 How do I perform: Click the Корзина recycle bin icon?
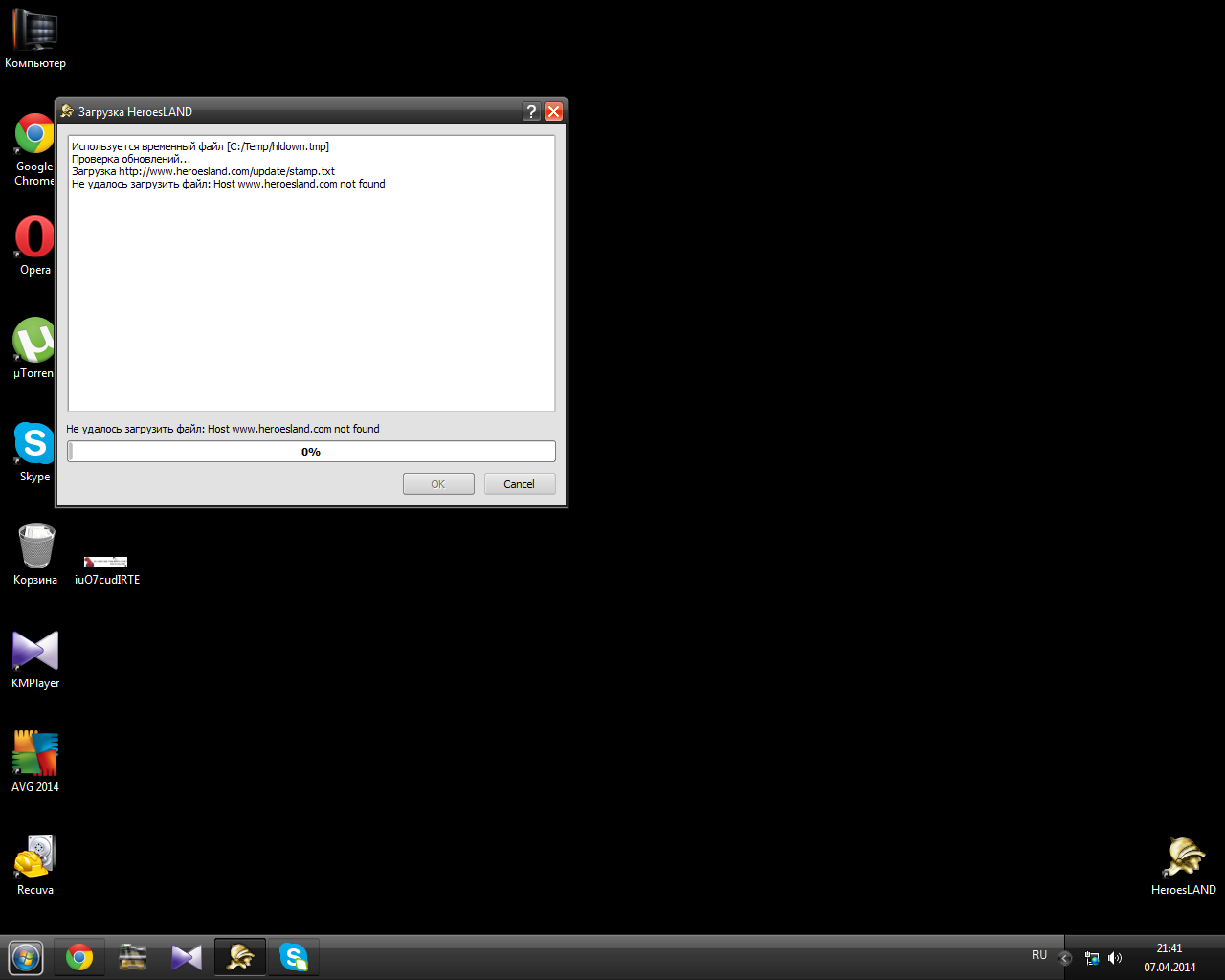pos(35,548)
